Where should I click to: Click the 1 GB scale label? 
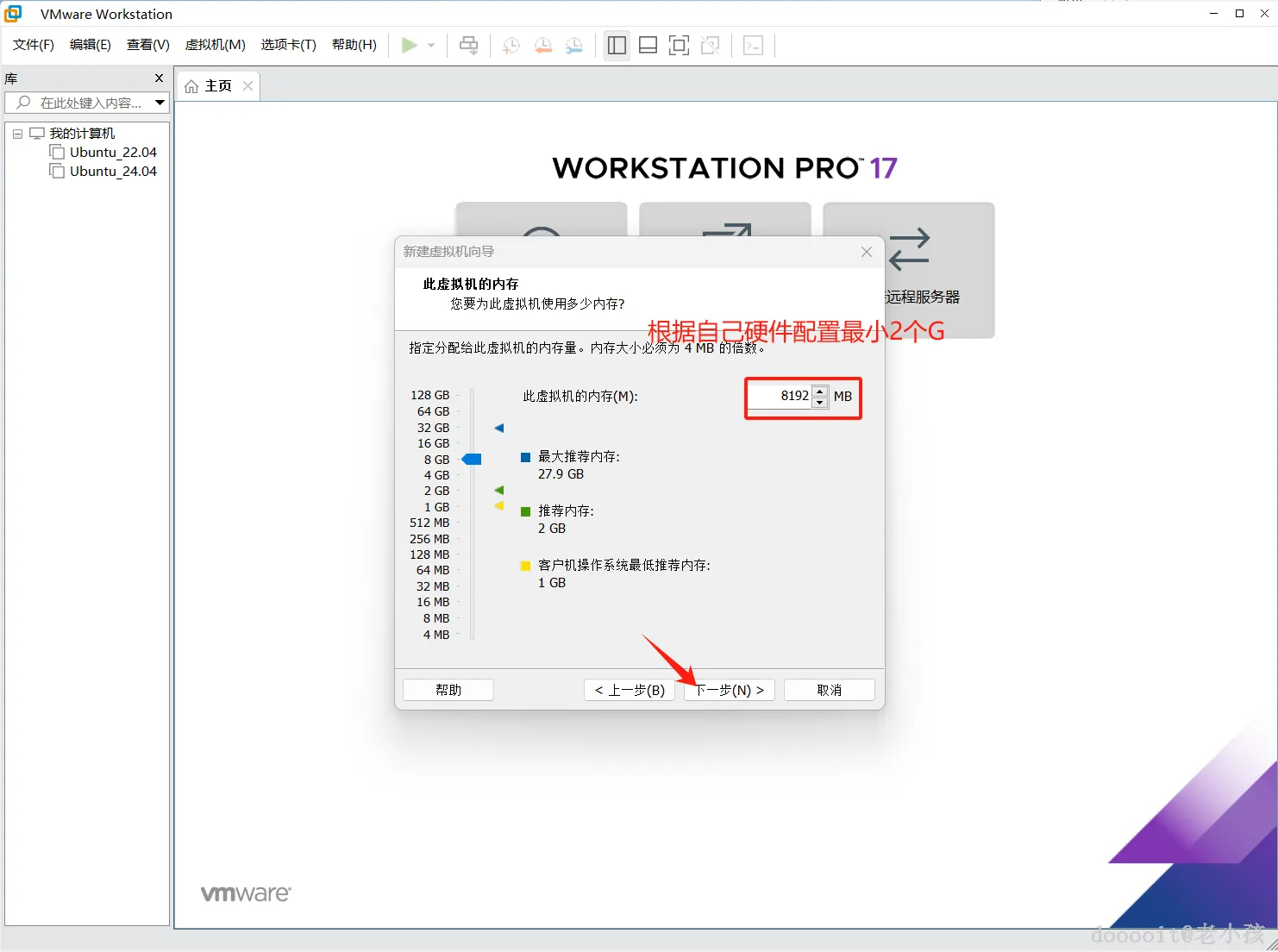pos(437,507)
